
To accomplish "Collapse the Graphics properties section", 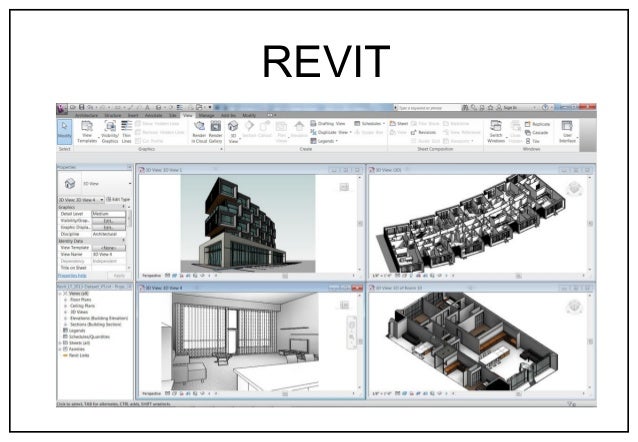I will [124, 207].
